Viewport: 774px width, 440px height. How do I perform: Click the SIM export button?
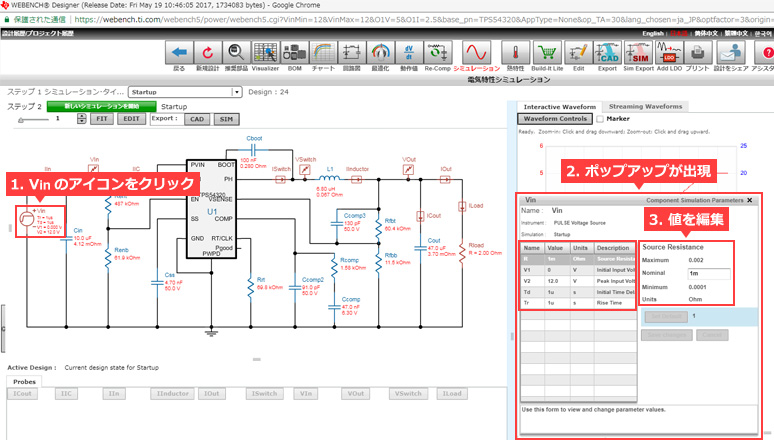226,119
